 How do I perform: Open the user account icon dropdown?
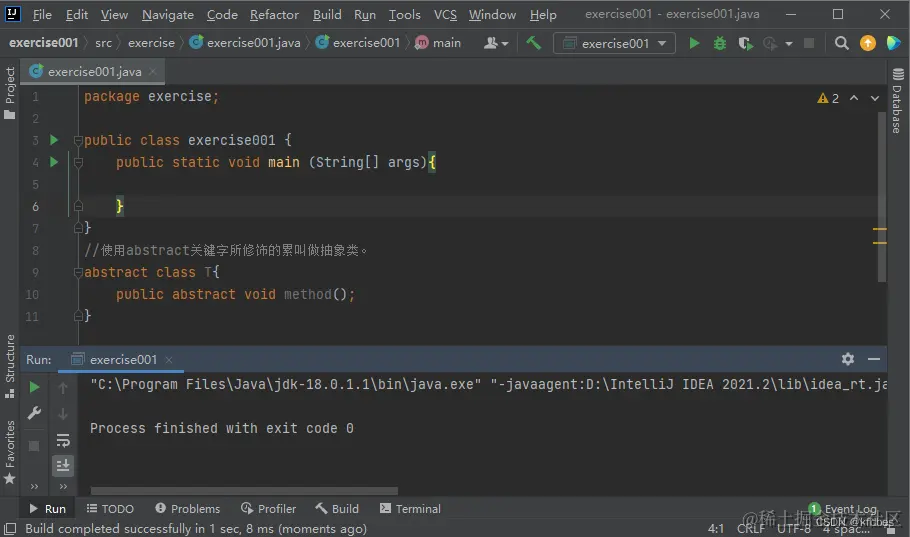tap(496, 43)
